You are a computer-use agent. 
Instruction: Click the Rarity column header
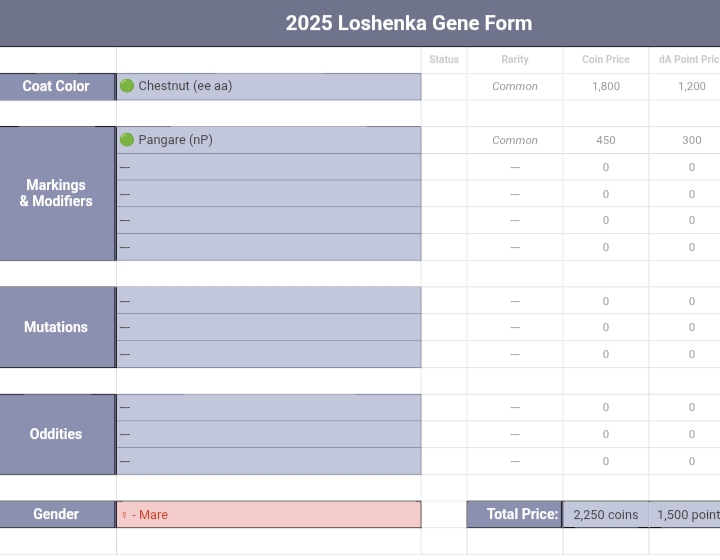tap(515, 60)
